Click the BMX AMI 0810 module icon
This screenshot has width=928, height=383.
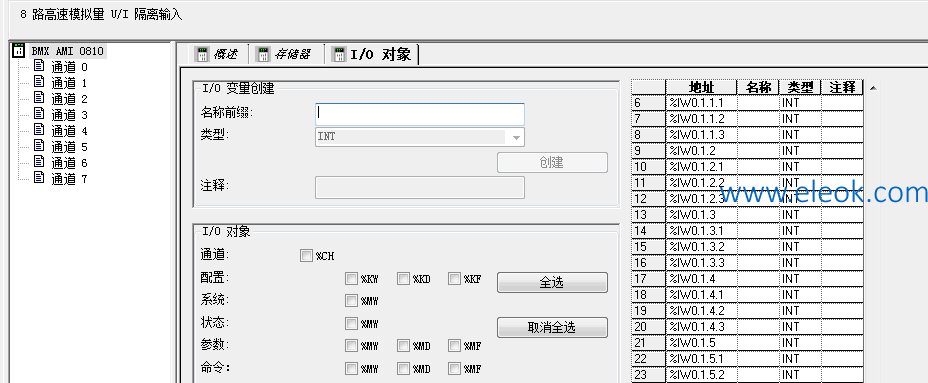pyautogui.click(x=18, y=51)
